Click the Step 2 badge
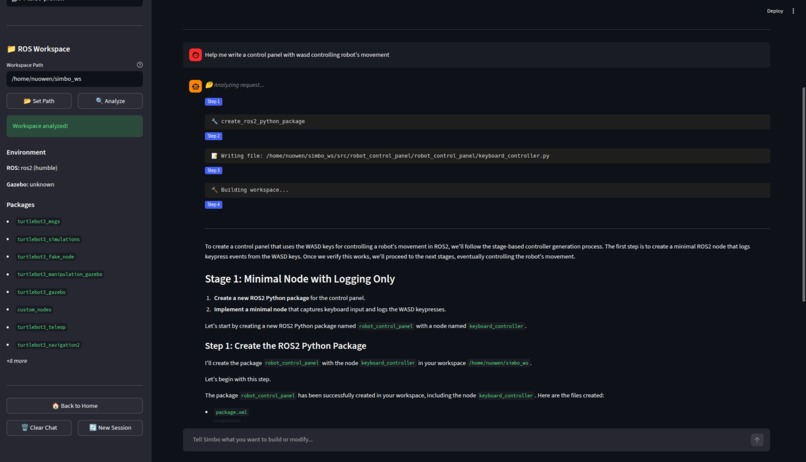806x462 pixels. 213,136
